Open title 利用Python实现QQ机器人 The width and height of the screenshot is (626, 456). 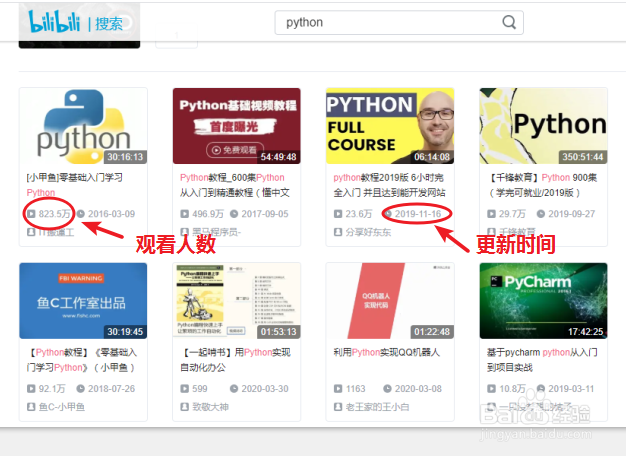386,353
